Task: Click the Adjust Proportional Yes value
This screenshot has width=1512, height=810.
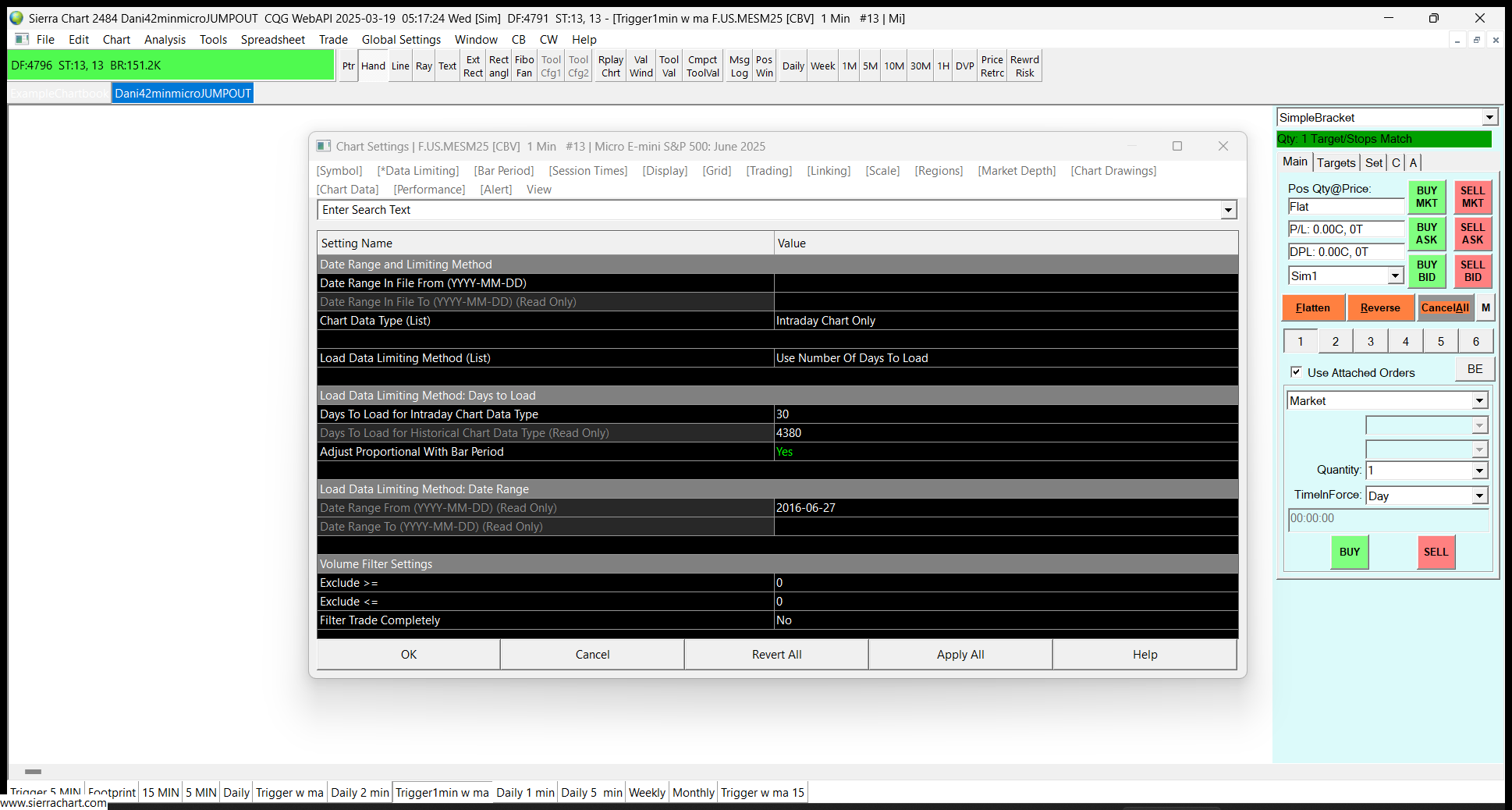Action: [1006, 452]
